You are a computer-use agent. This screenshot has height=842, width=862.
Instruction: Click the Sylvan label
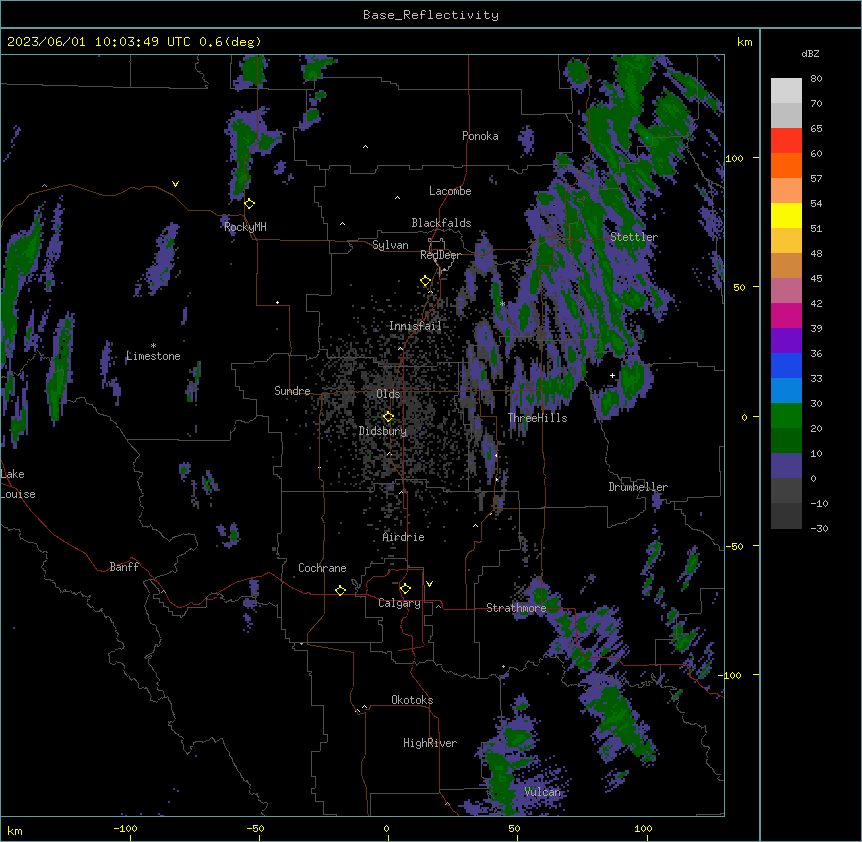coord(390,245)
